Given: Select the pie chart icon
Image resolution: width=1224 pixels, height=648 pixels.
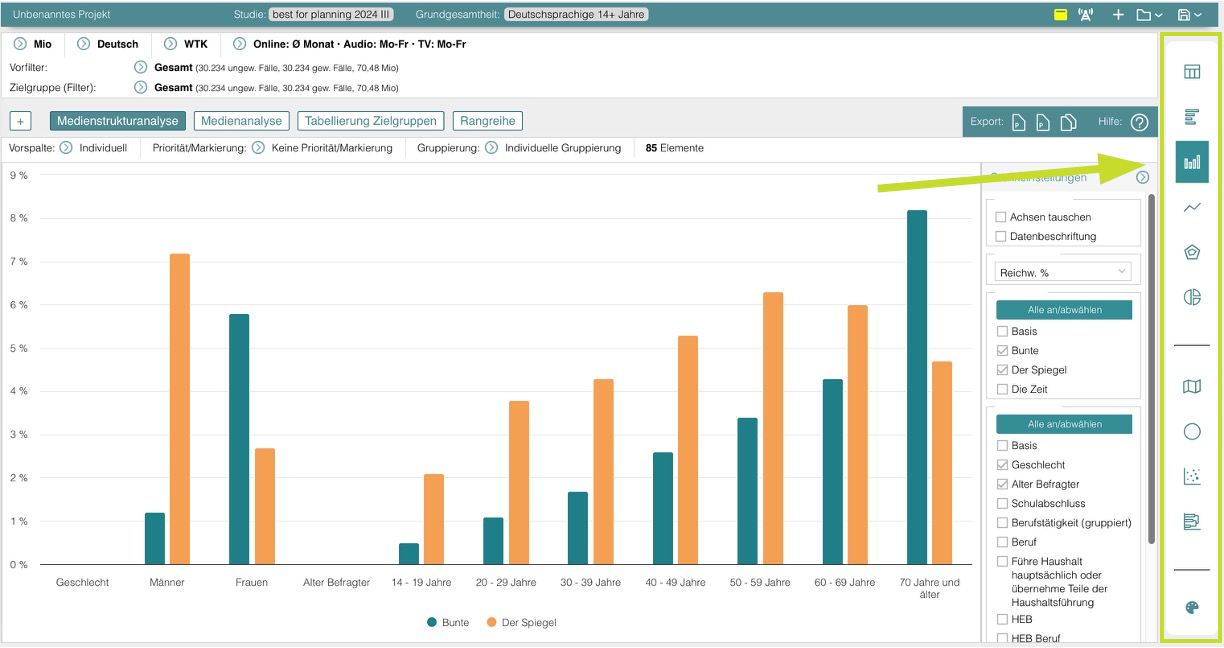Looking at the screenshot, I should click(x=1192, y=297).
